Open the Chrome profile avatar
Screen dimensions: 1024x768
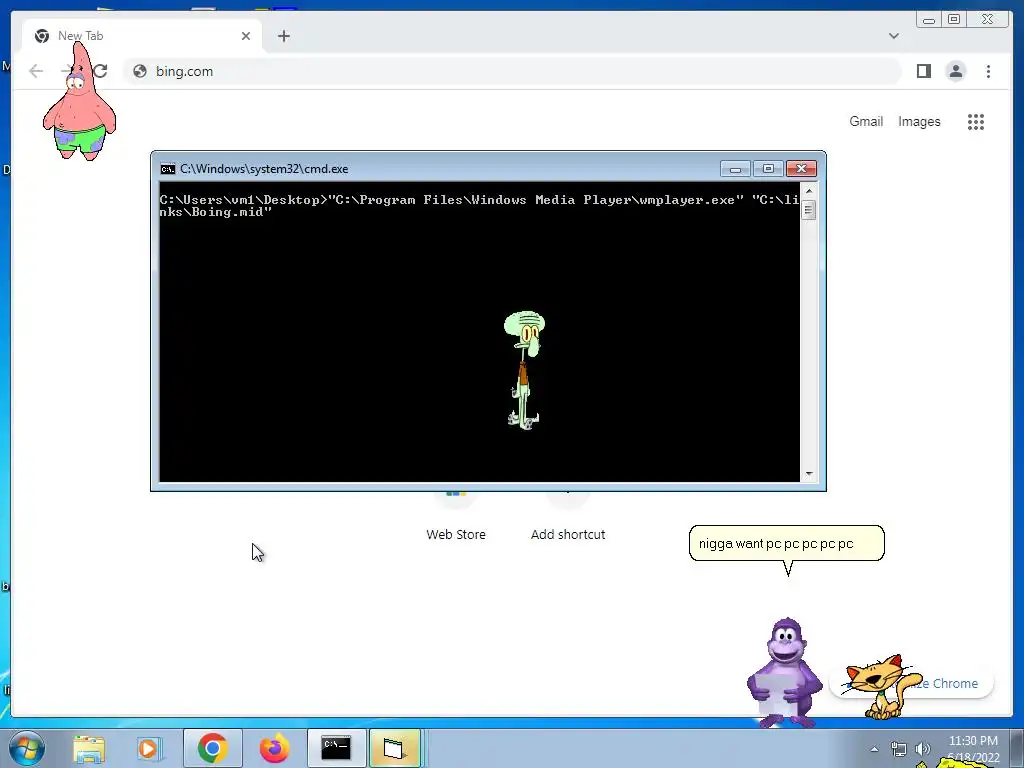pyautogui.click(x=955, y=71)
